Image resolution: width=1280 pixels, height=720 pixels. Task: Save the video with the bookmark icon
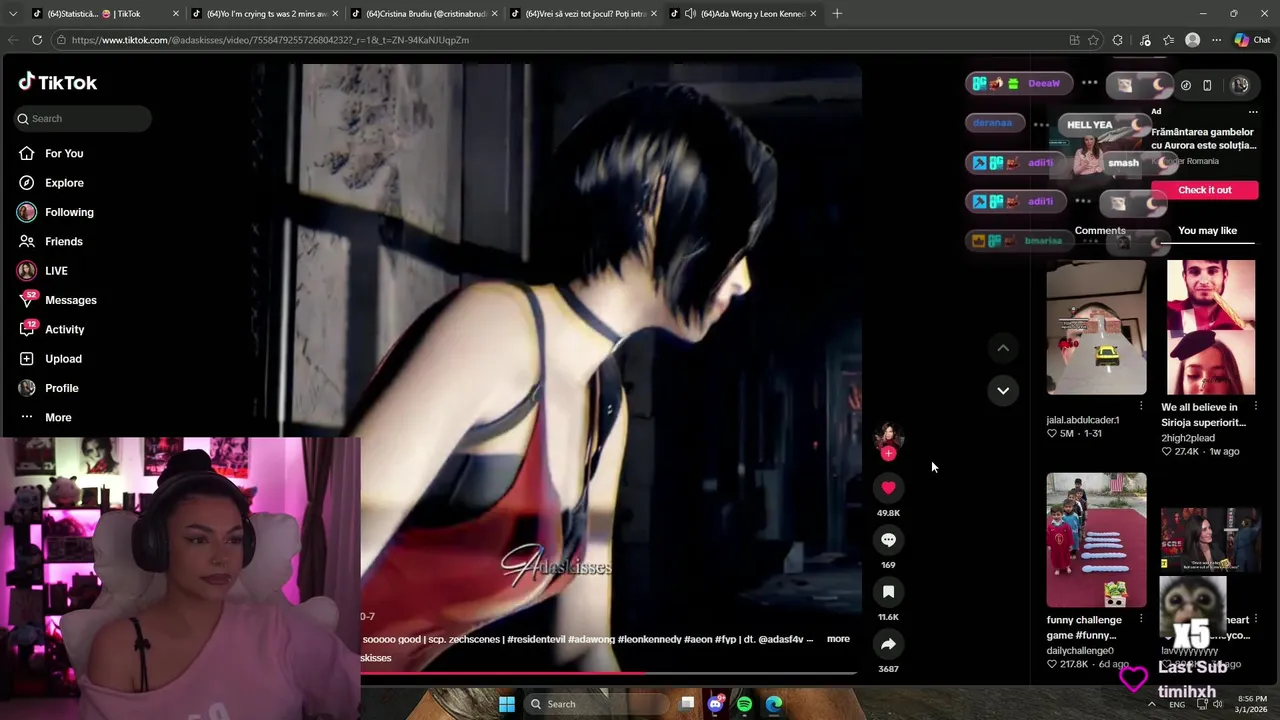pyautogui.click(x=888, y=592)
